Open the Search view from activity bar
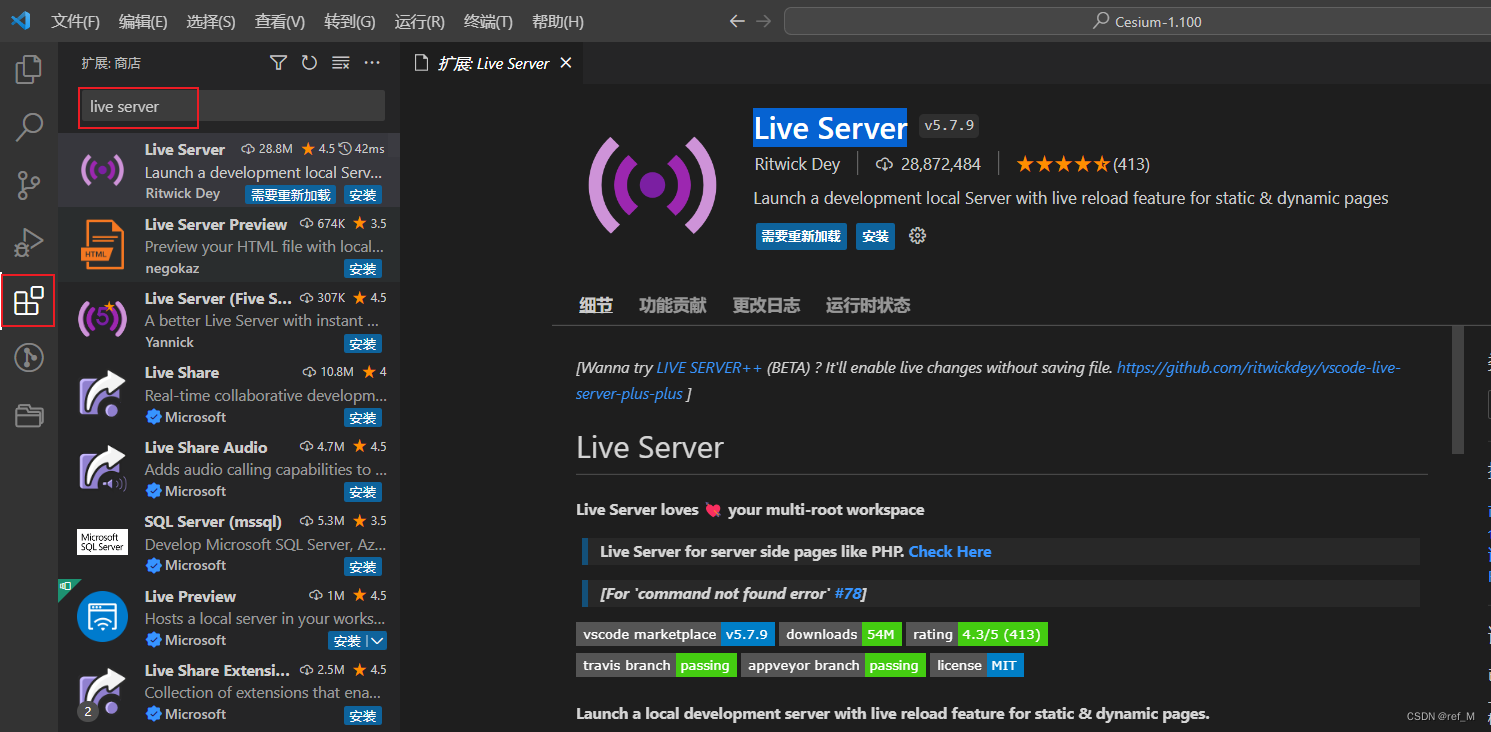1491x732 pixels. (x=28, y=126)
